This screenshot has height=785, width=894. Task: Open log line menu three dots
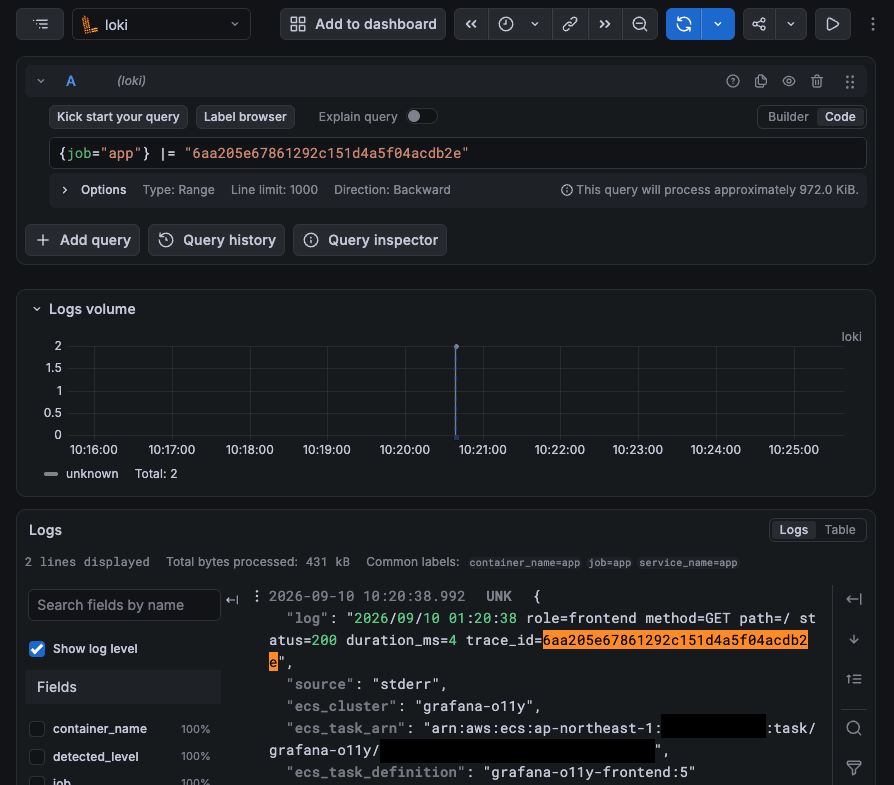pos(257,596)
